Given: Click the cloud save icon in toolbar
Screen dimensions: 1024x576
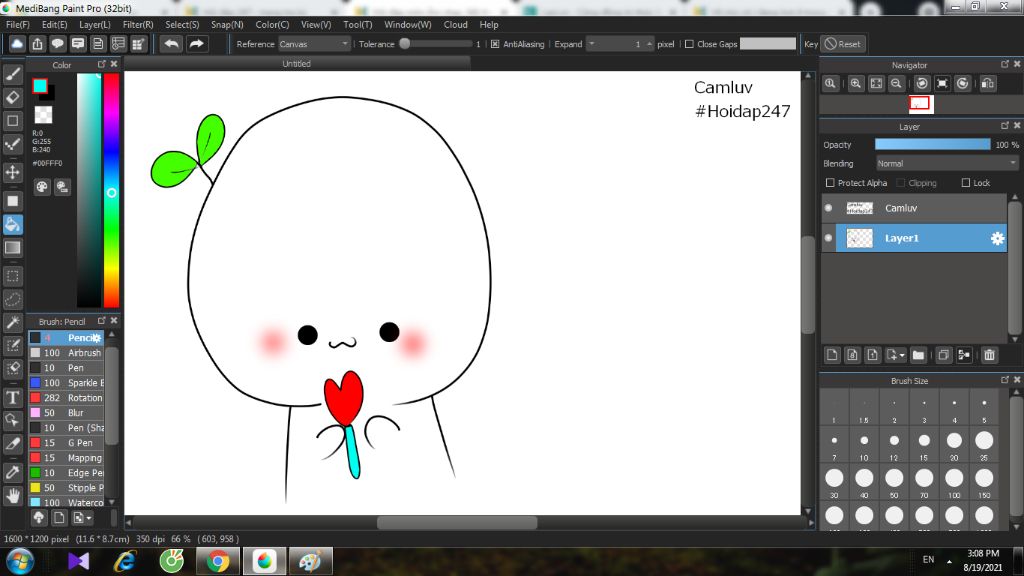Looking at the screenshot, I should (17, 44).
